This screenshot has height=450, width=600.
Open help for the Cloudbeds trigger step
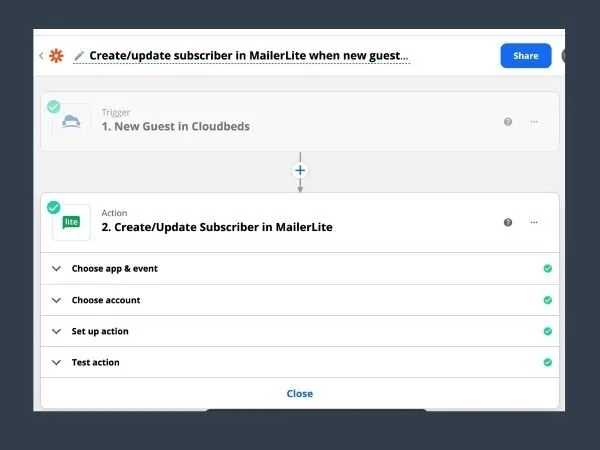tap(508, 122)
